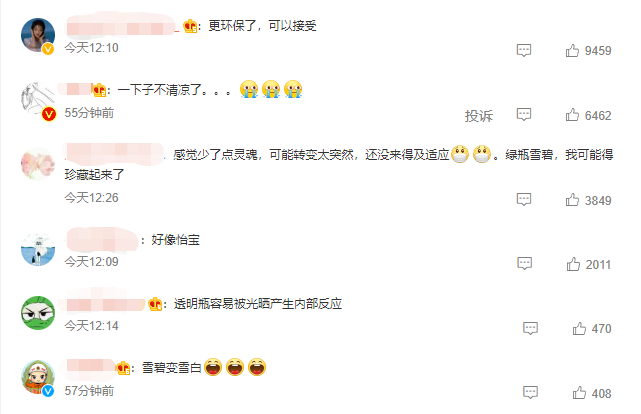Open the profile avatar of the 更环保了 commenter

pyautogui.click(x=38, y=35)
